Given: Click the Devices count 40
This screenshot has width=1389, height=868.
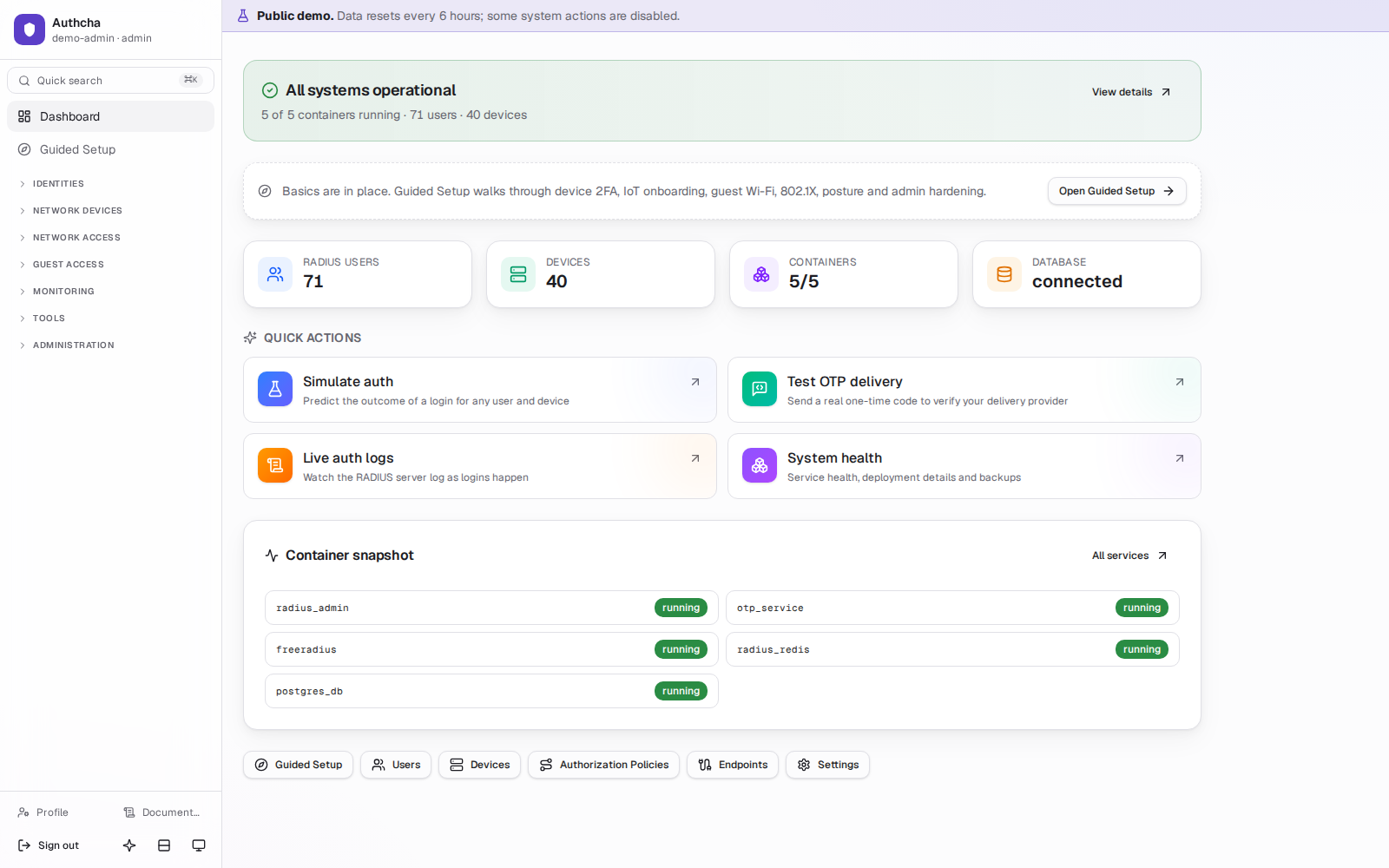Looking at the screenshot, I should coord(556,281).
